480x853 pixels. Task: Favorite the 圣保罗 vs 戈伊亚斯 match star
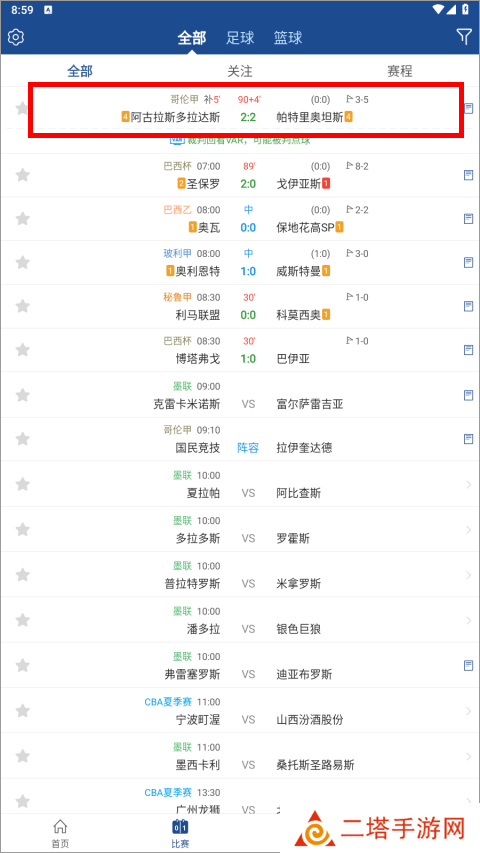(22, 175)
